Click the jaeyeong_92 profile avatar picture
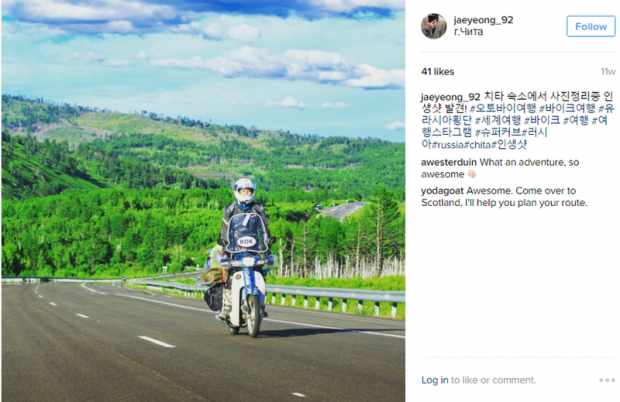Viewport: 620px width, 402px height. coord(434,26)
